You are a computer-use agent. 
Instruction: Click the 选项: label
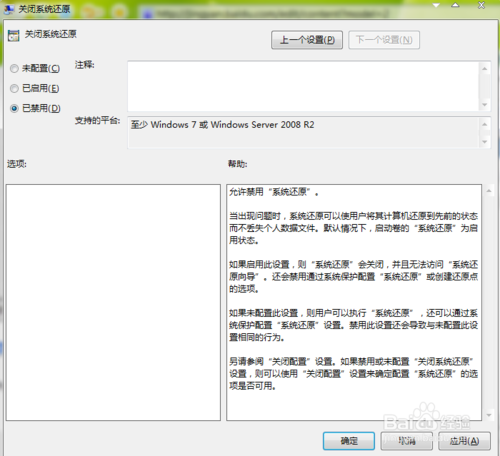point(17,164)
